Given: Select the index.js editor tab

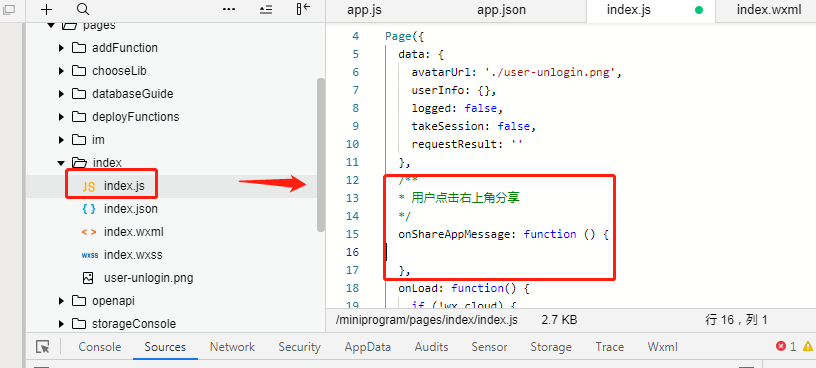Looking at the screenshot, I should 629,10.
